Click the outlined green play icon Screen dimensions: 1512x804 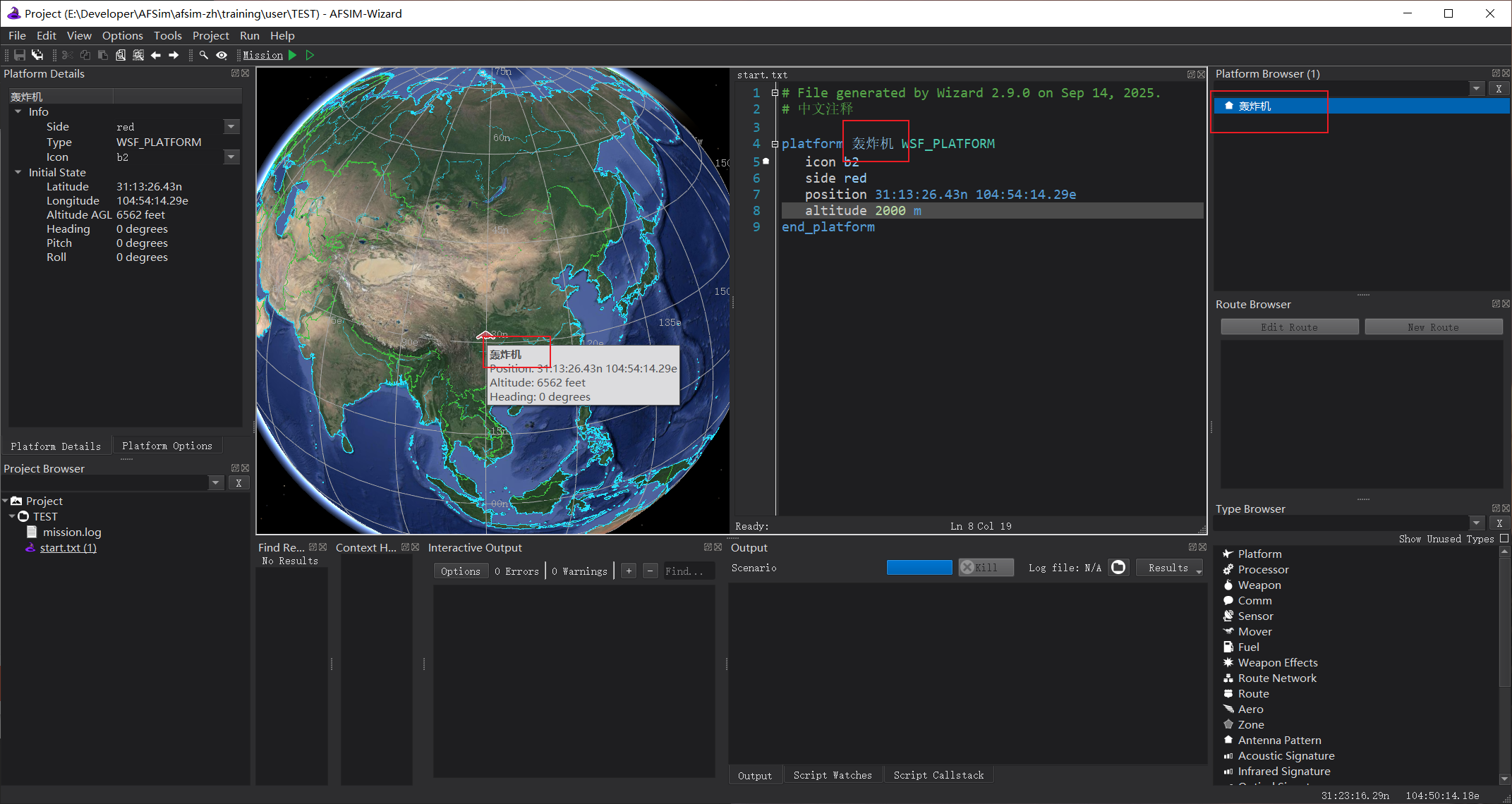click(x=310, y=55)
